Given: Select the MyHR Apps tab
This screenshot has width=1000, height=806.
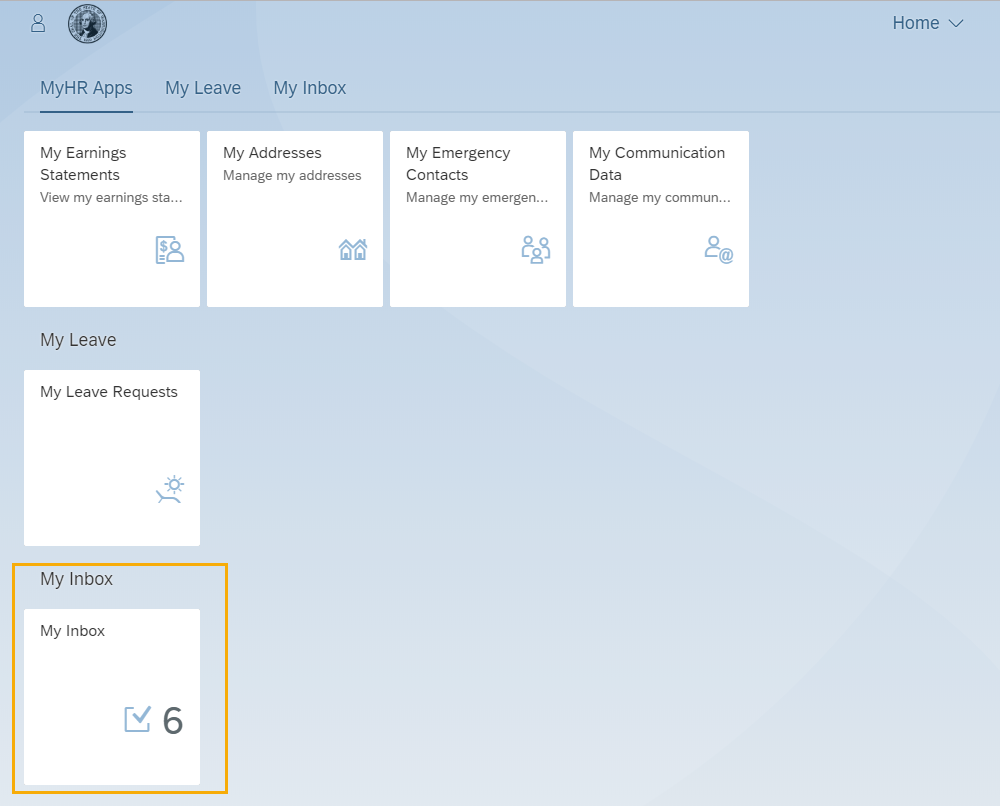Looking at the screenshot, I should tap(86, 88).
